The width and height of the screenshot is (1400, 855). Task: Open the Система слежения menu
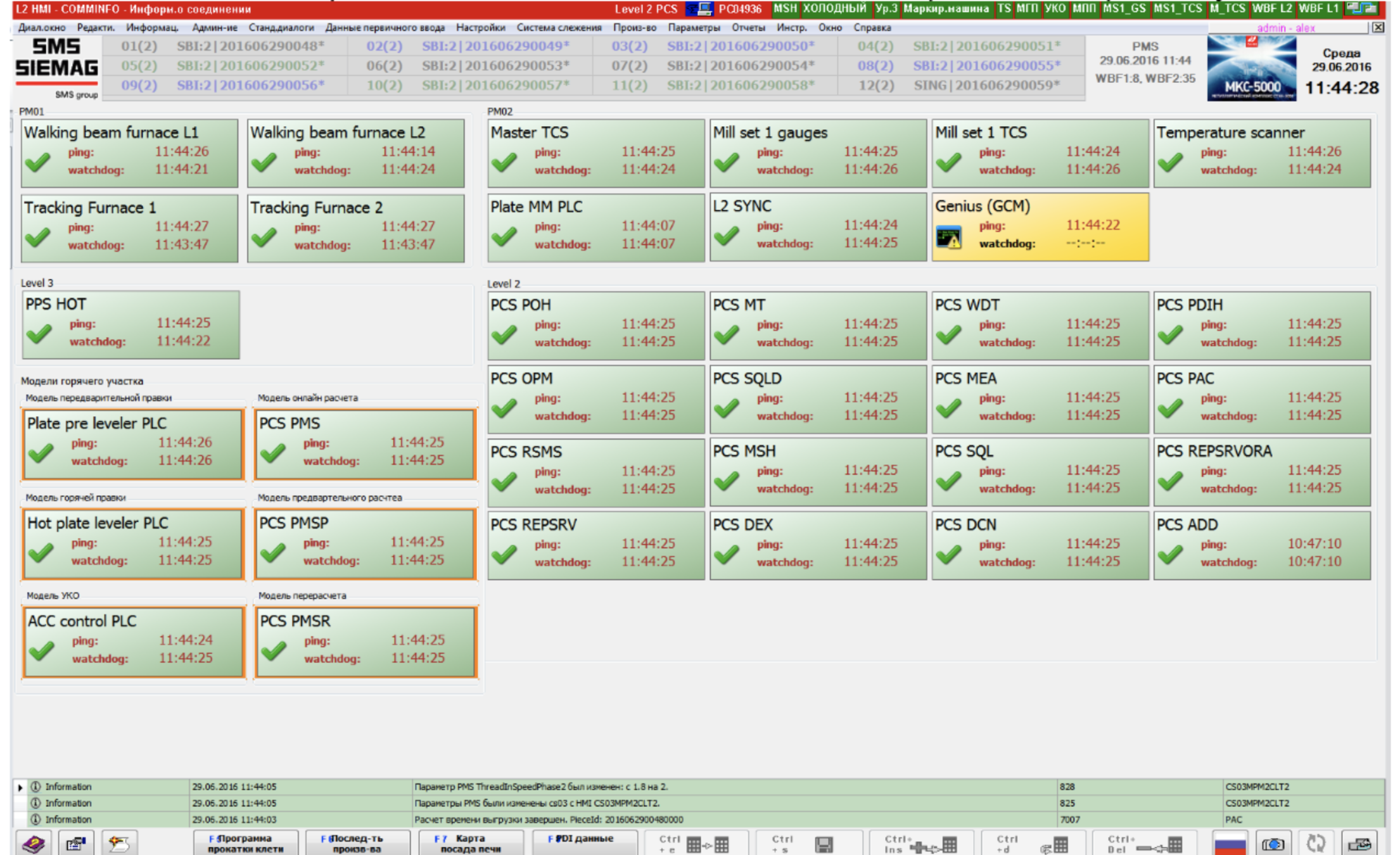click(559, 28)
